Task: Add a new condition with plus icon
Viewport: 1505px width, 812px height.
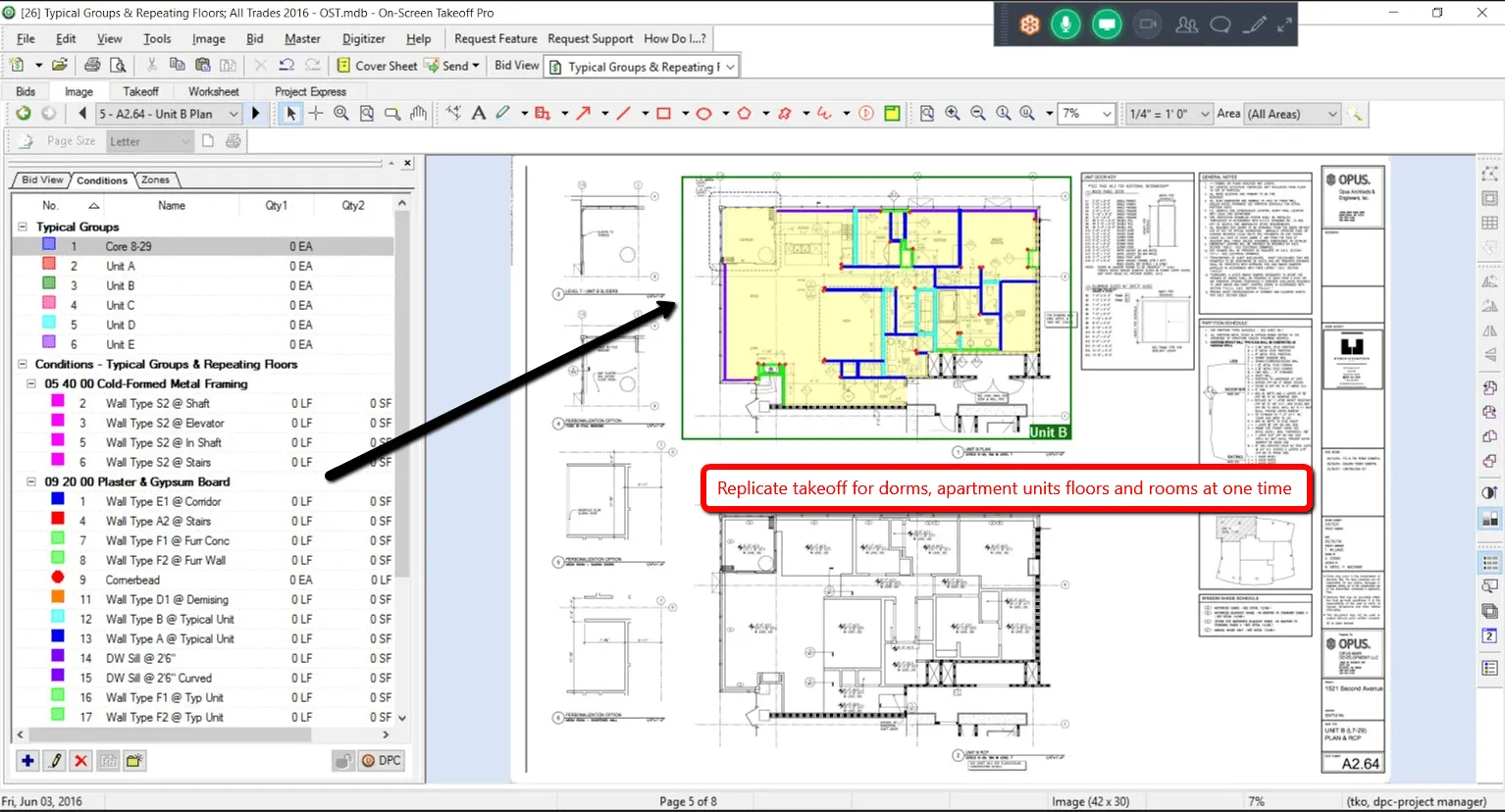Action: pyautogui.click(x=27, y=761)
